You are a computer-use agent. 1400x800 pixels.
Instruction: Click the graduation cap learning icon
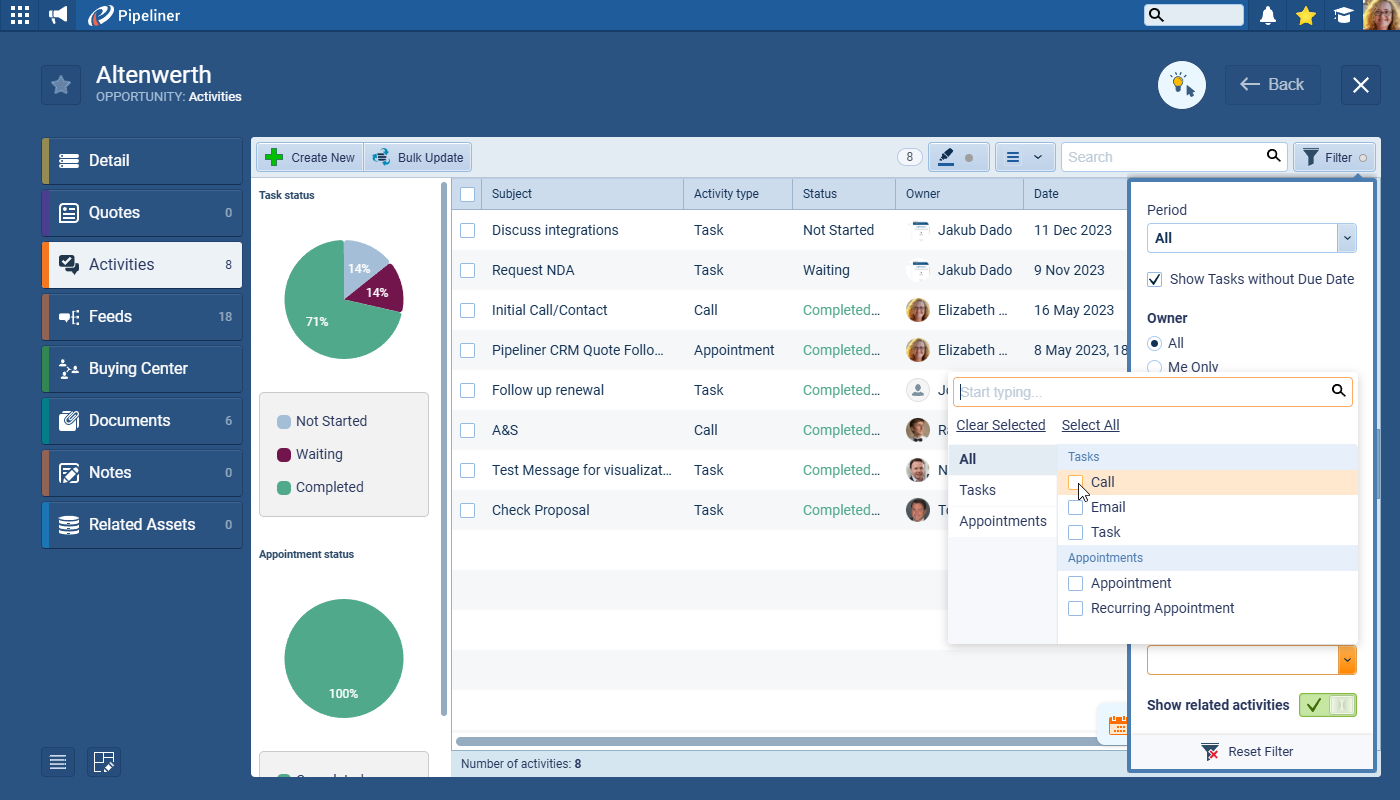(x=1343, y=15)
